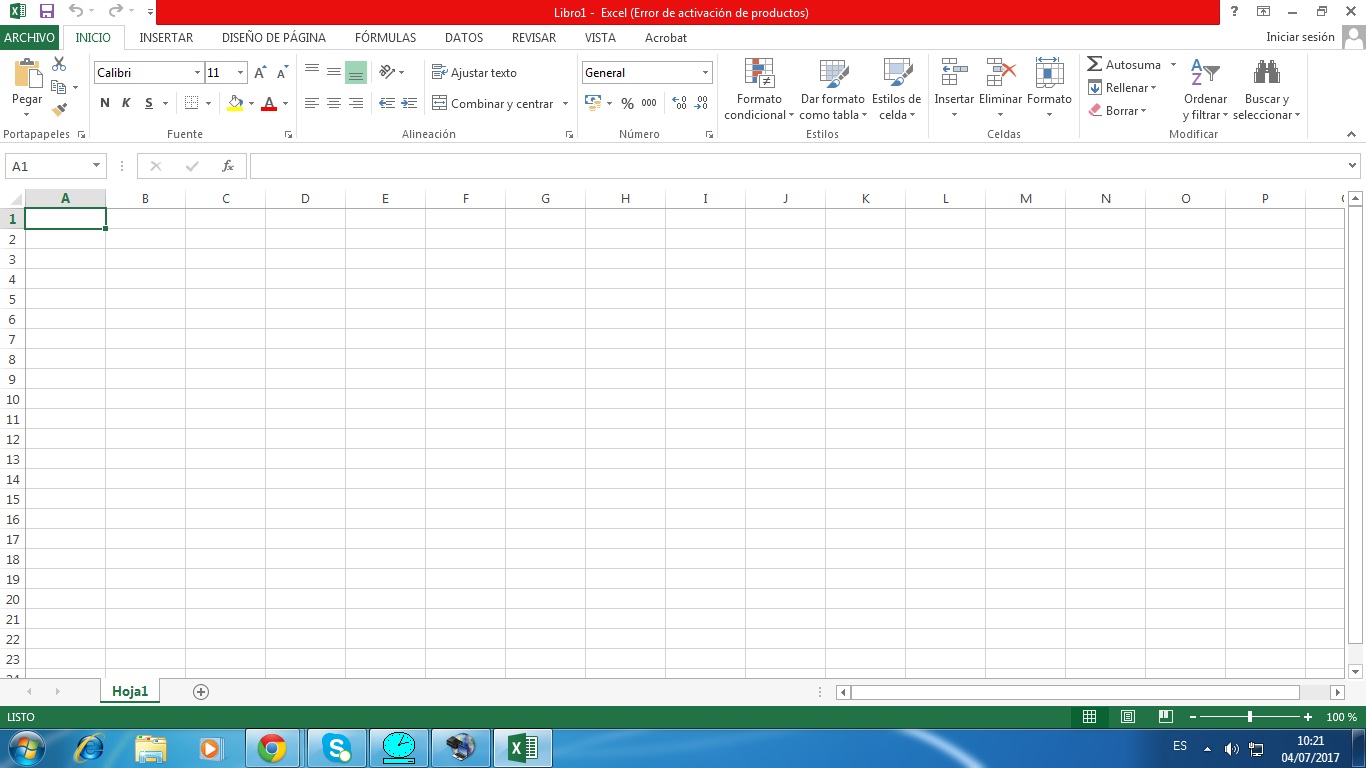The height and width of the screenshot is (768, 1366).
Task: Switch to the FÓRMULAS tab
Action: click(385, 38)
